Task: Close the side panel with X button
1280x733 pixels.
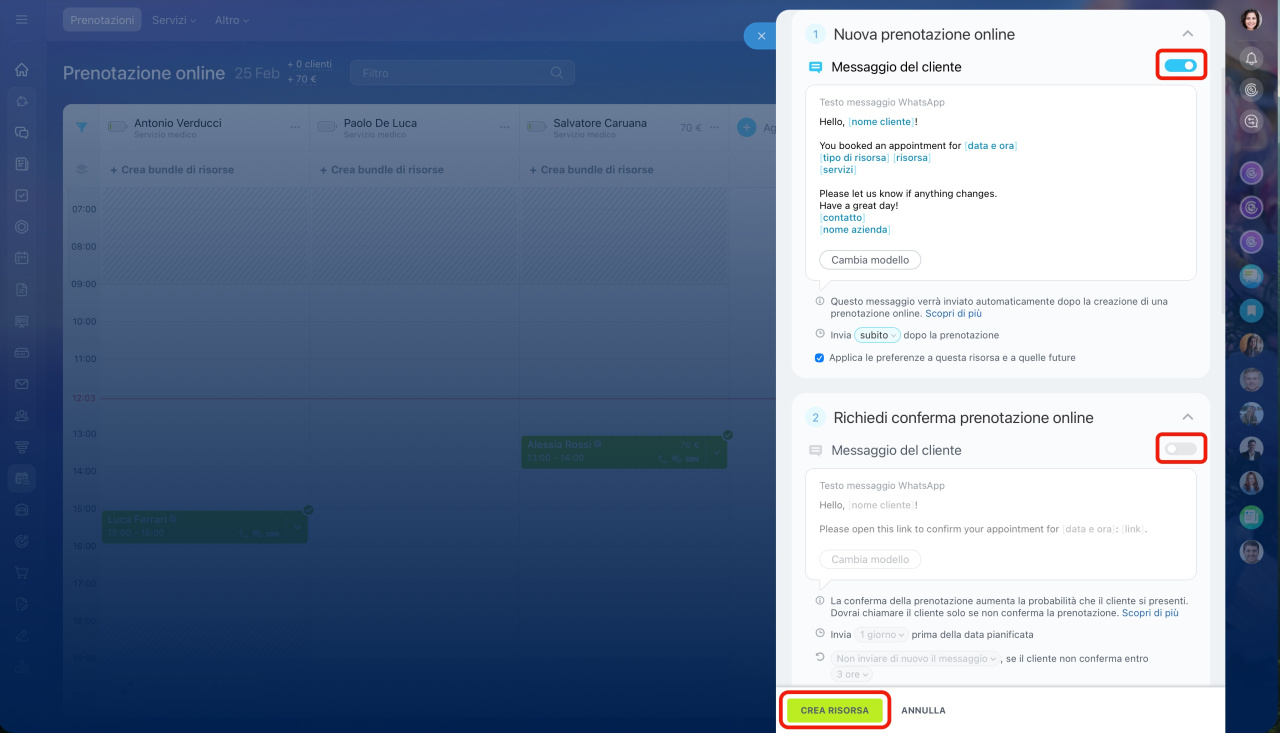Action: (760, 36)
